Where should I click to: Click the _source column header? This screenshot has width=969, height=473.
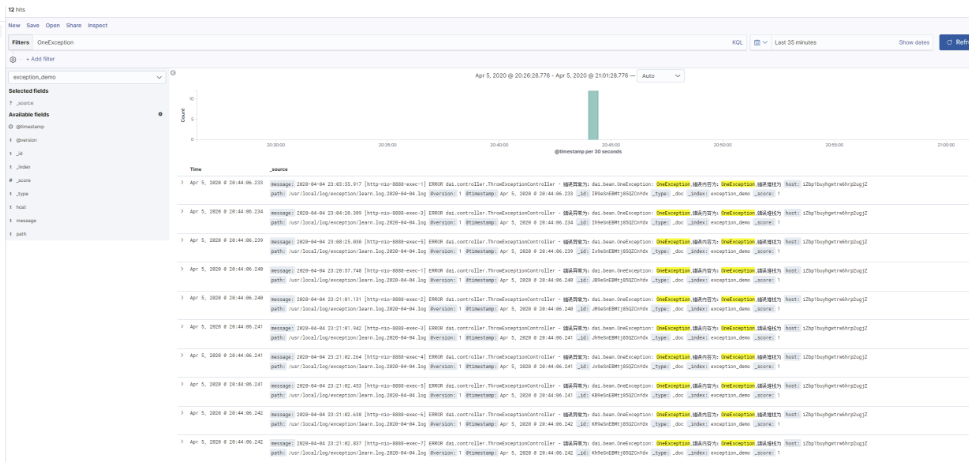(x=279, y=169)
